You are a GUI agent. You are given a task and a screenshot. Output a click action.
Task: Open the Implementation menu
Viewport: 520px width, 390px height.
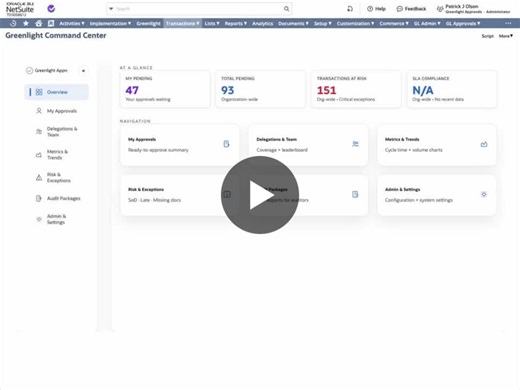110,23
